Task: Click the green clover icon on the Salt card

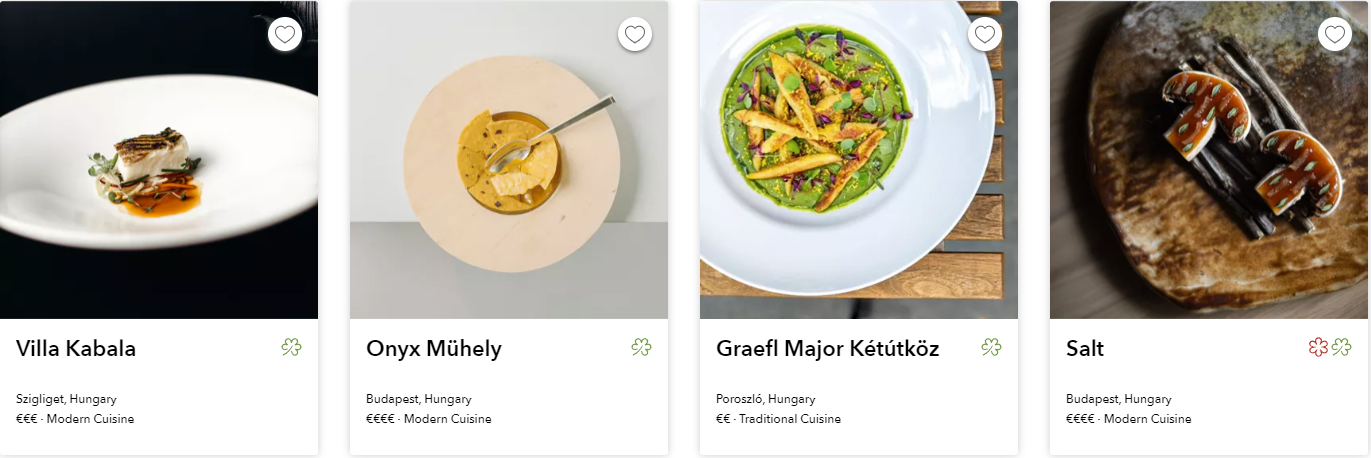Action: pos(1341,347)
